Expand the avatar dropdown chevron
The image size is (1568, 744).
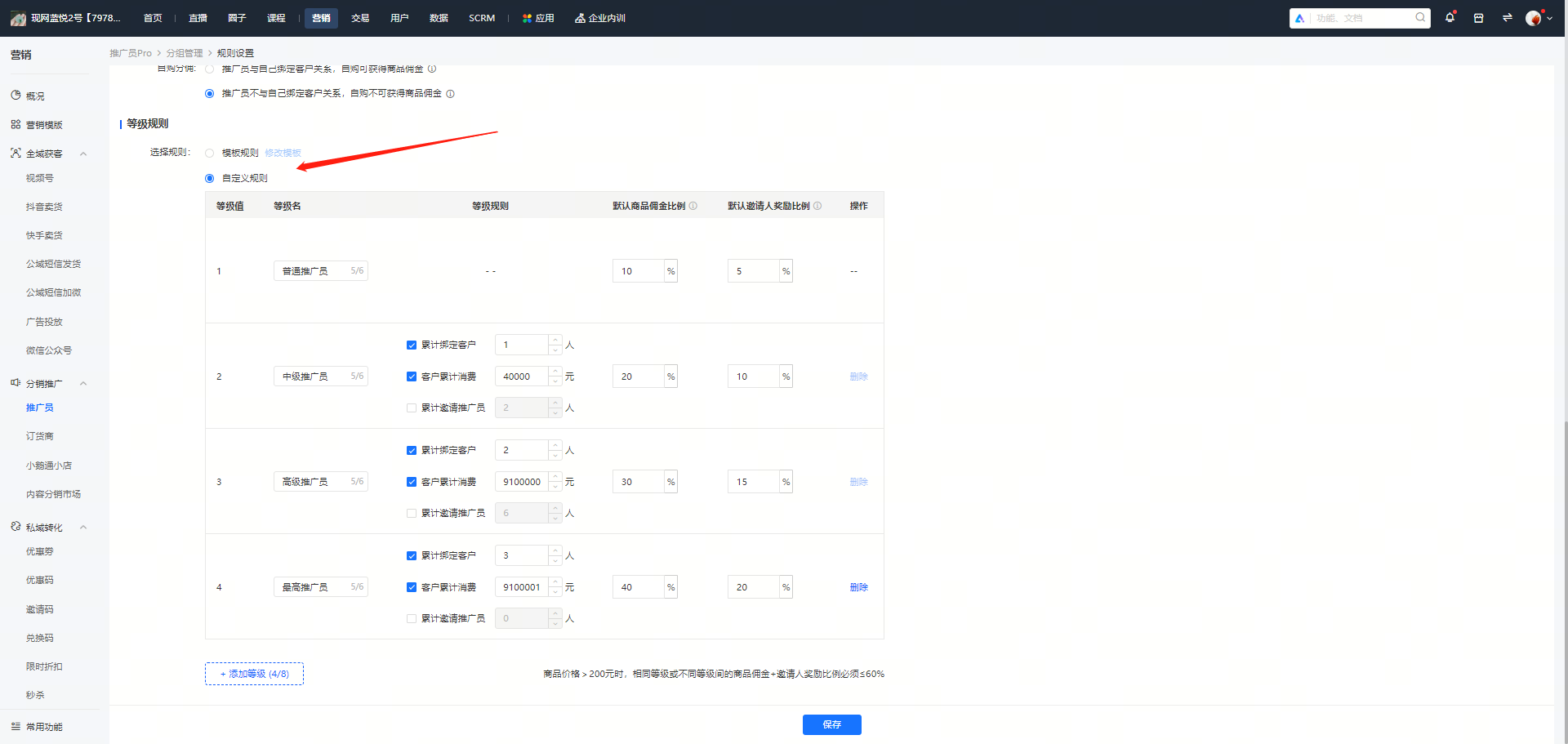click(x=1550, y=19)
